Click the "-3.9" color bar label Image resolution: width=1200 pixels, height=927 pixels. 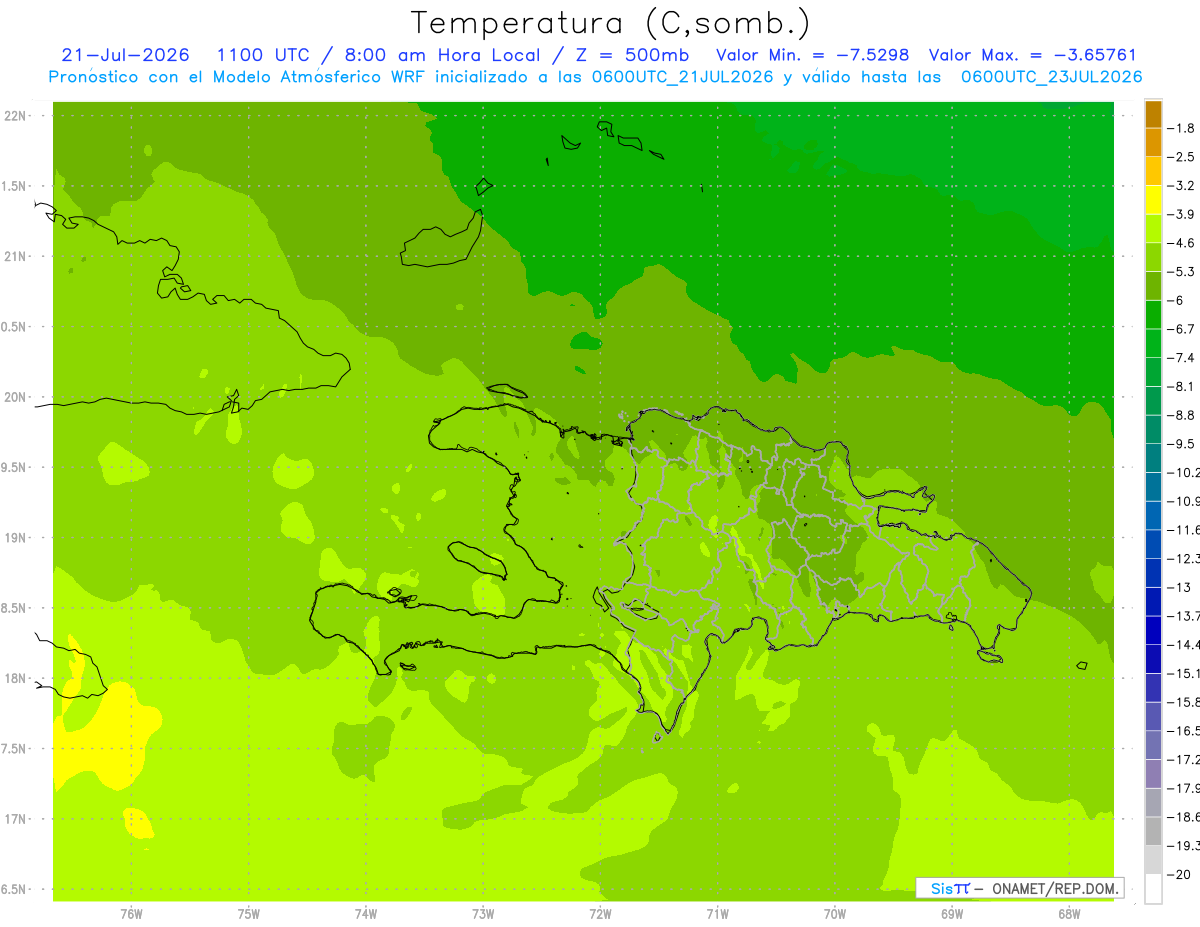click(1181, 214)
